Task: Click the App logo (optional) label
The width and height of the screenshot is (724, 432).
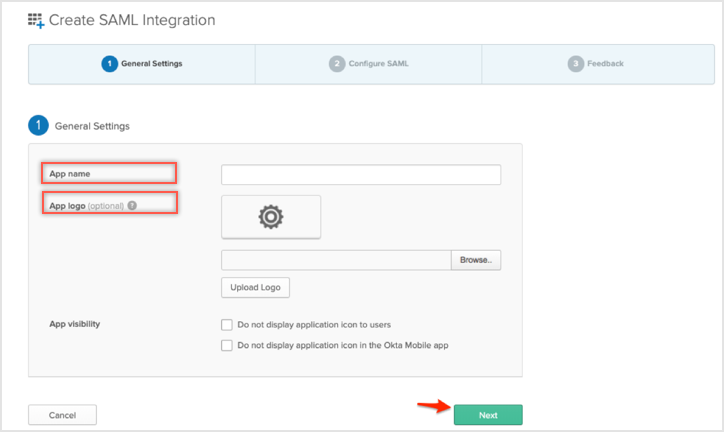Action: pyautogui.click(x=85, y=205)
